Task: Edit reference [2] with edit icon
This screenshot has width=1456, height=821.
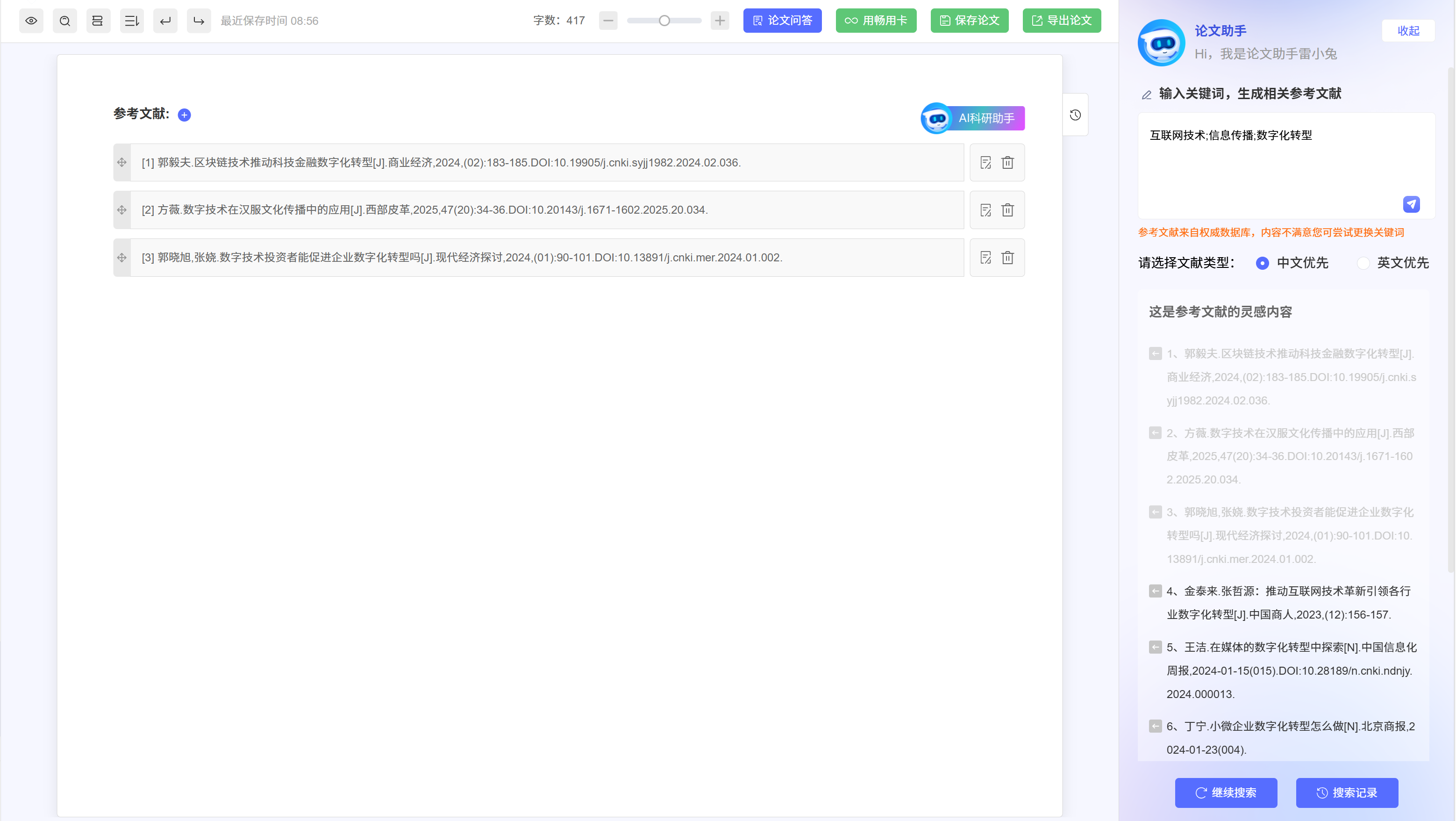Action: click(x=985, y=210)
